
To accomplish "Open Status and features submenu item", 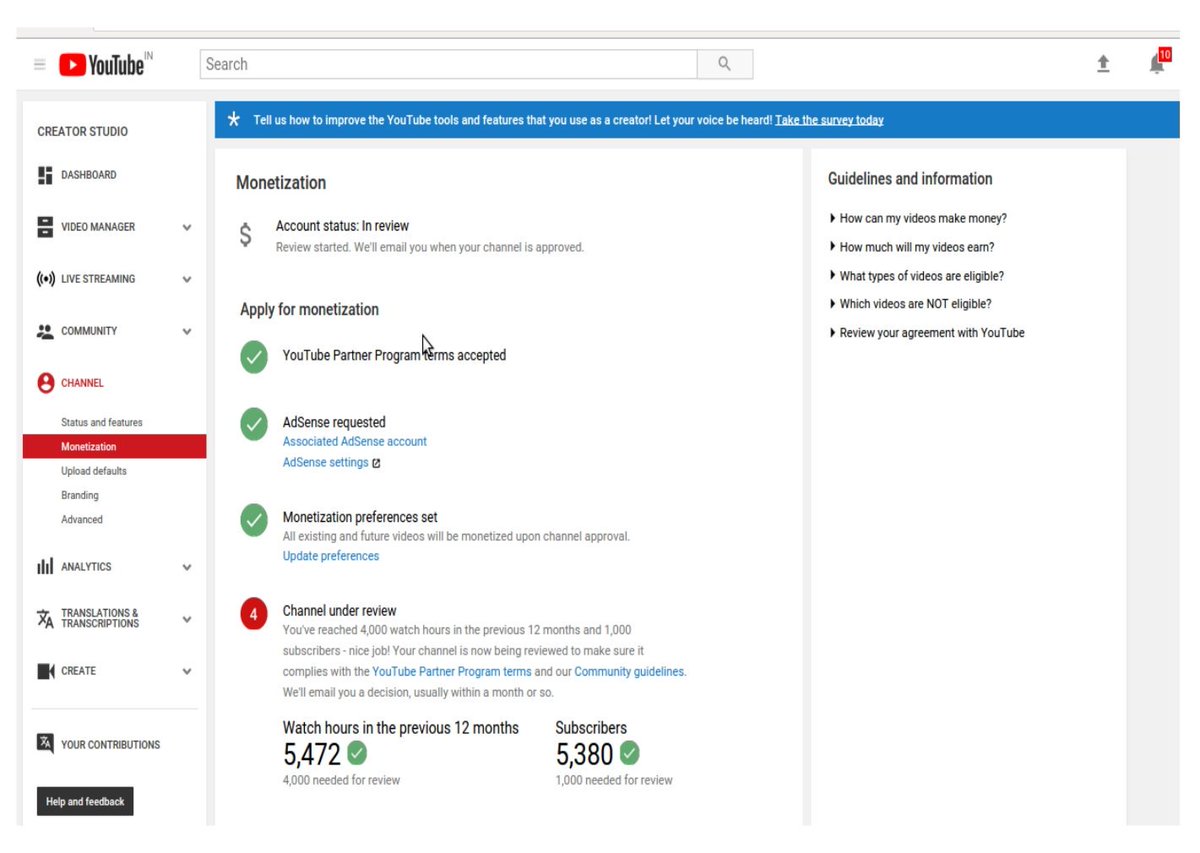I will (102, 423).
